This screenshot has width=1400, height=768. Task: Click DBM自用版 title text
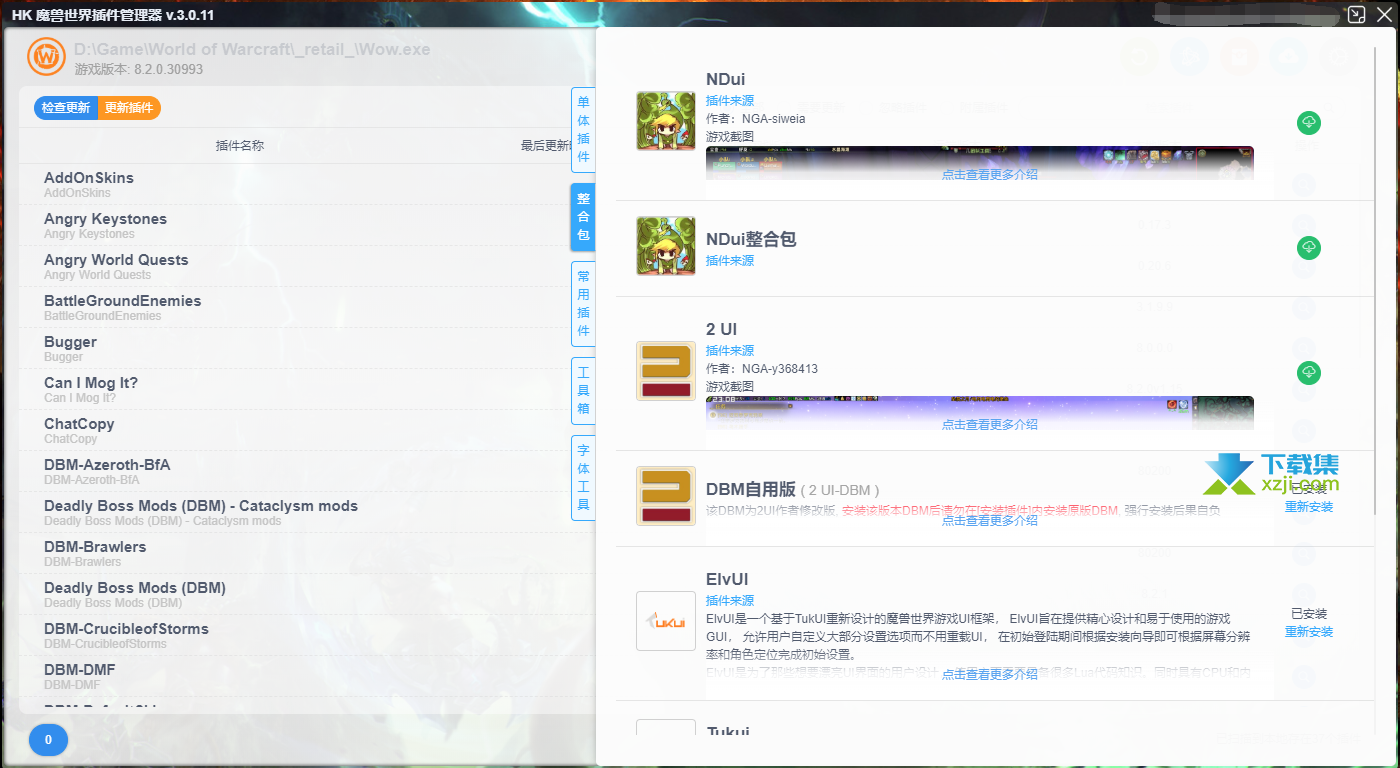(x=751, y=490)
